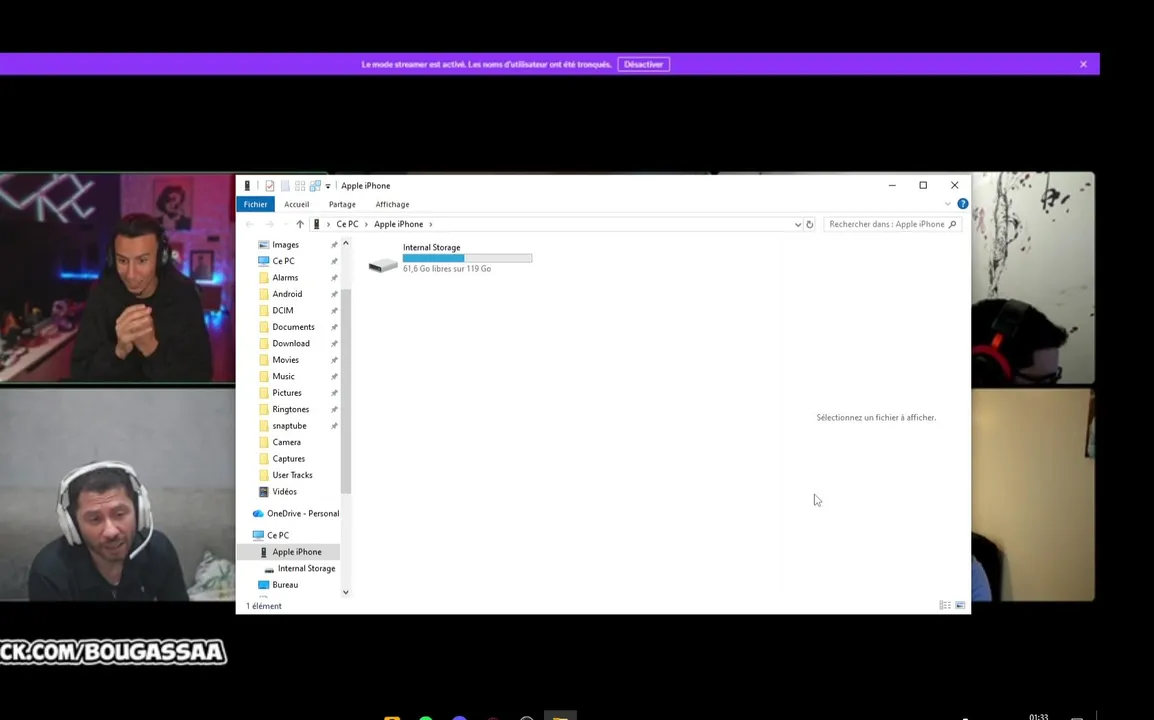Viewport: 1154px width, 720px height.
Task: Click the iPhone device icon in the title bar
Action: (x=247, y=186)
